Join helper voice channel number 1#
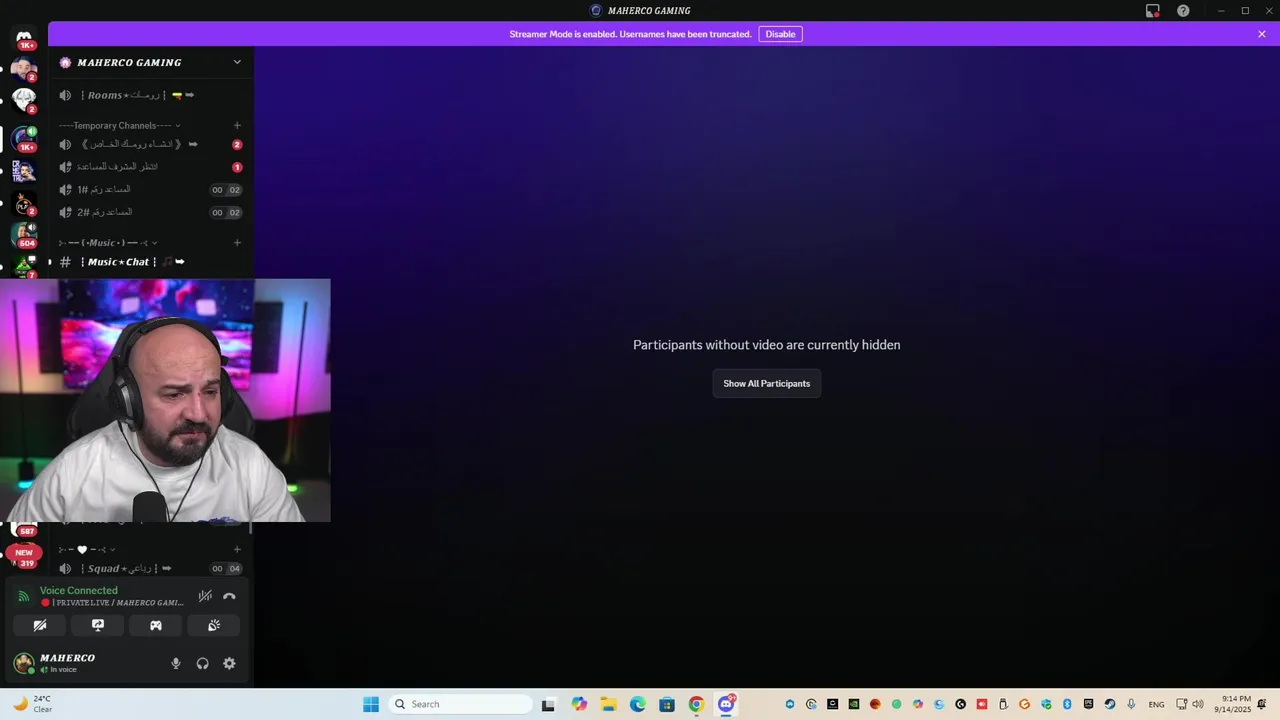 click(151, 189)
